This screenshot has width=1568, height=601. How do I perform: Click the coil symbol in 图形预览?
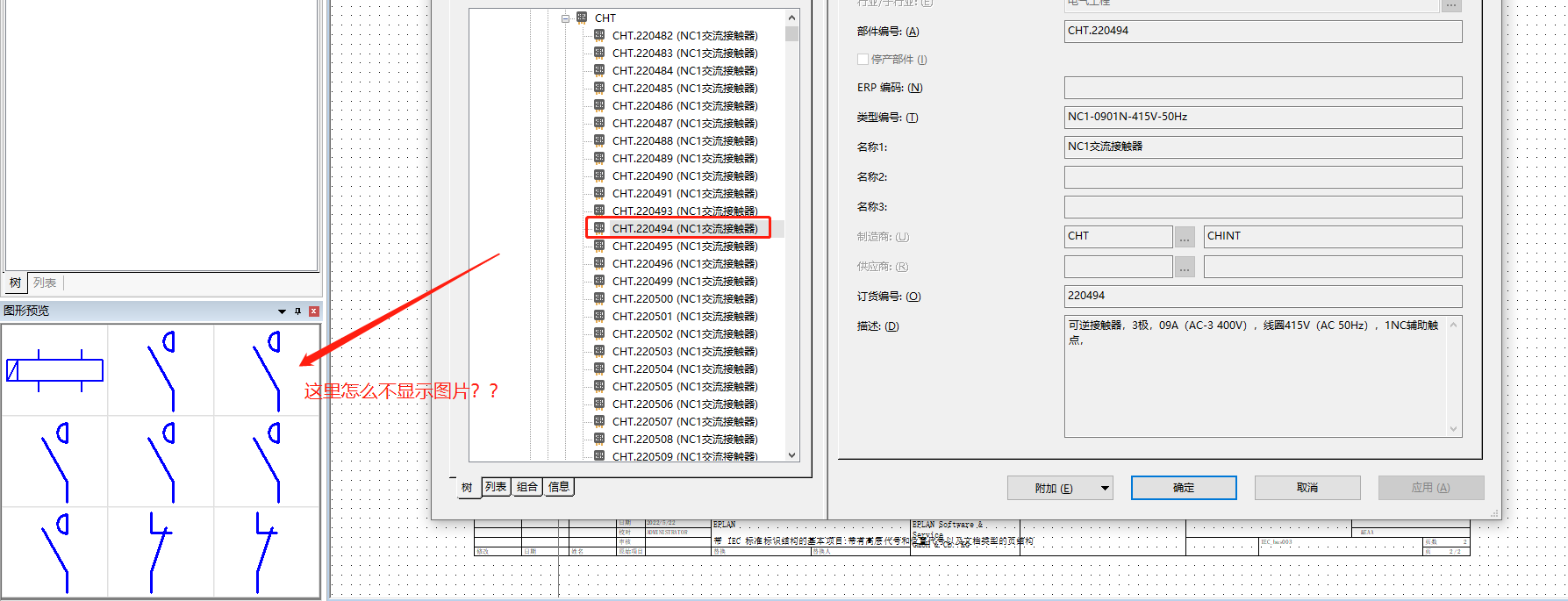(x=54, y=370)
